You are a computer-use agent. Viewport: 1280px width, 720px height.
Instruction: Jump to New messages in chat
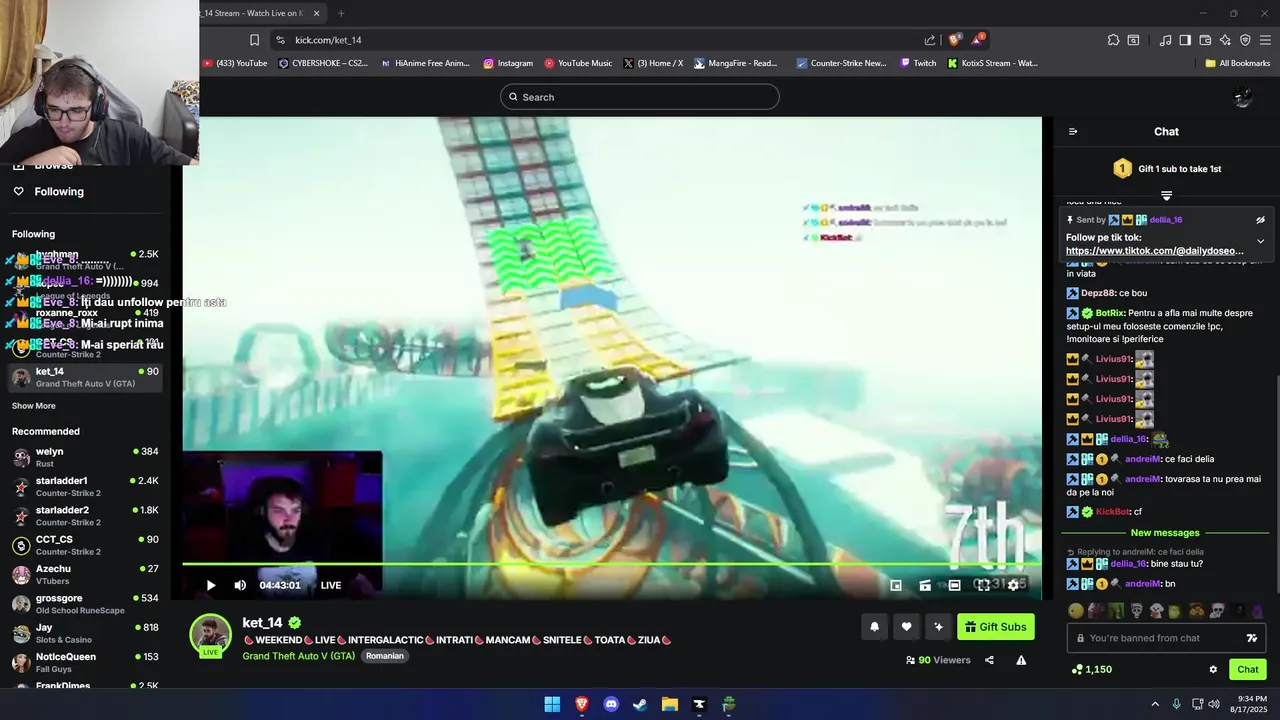coord(1165,533)
